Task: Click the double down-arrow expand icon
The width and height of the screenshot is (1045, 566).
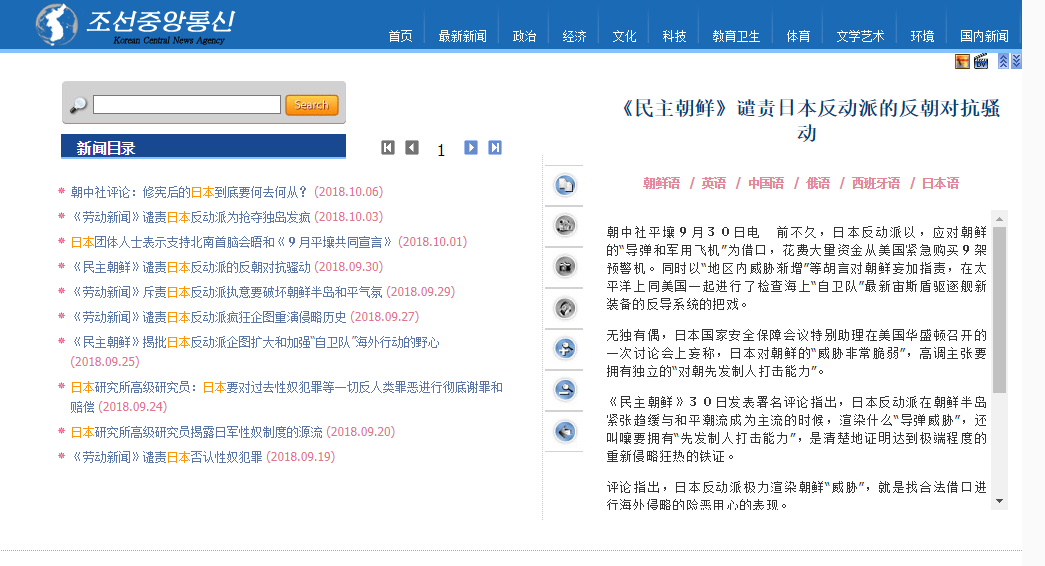Action: click(1016, 61)
